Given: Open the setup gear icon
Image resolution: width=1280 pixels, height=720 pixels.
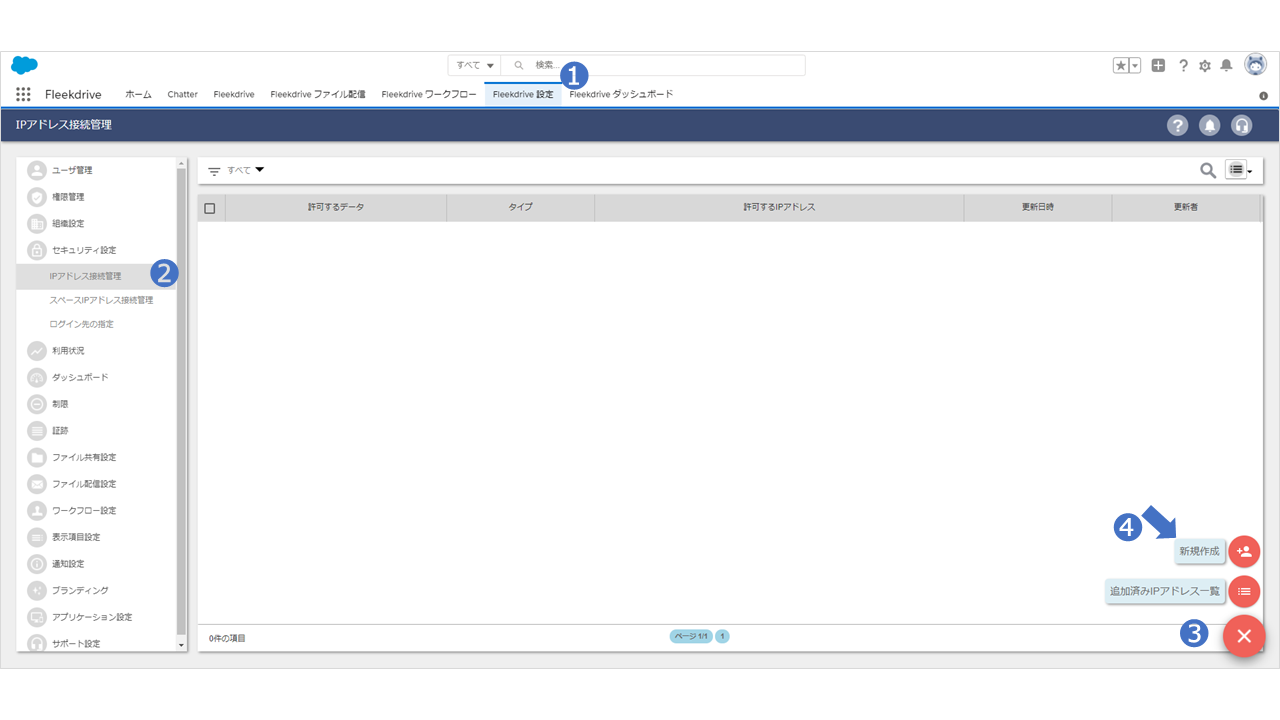Looking at the screenshot, I should [1205, 65].
